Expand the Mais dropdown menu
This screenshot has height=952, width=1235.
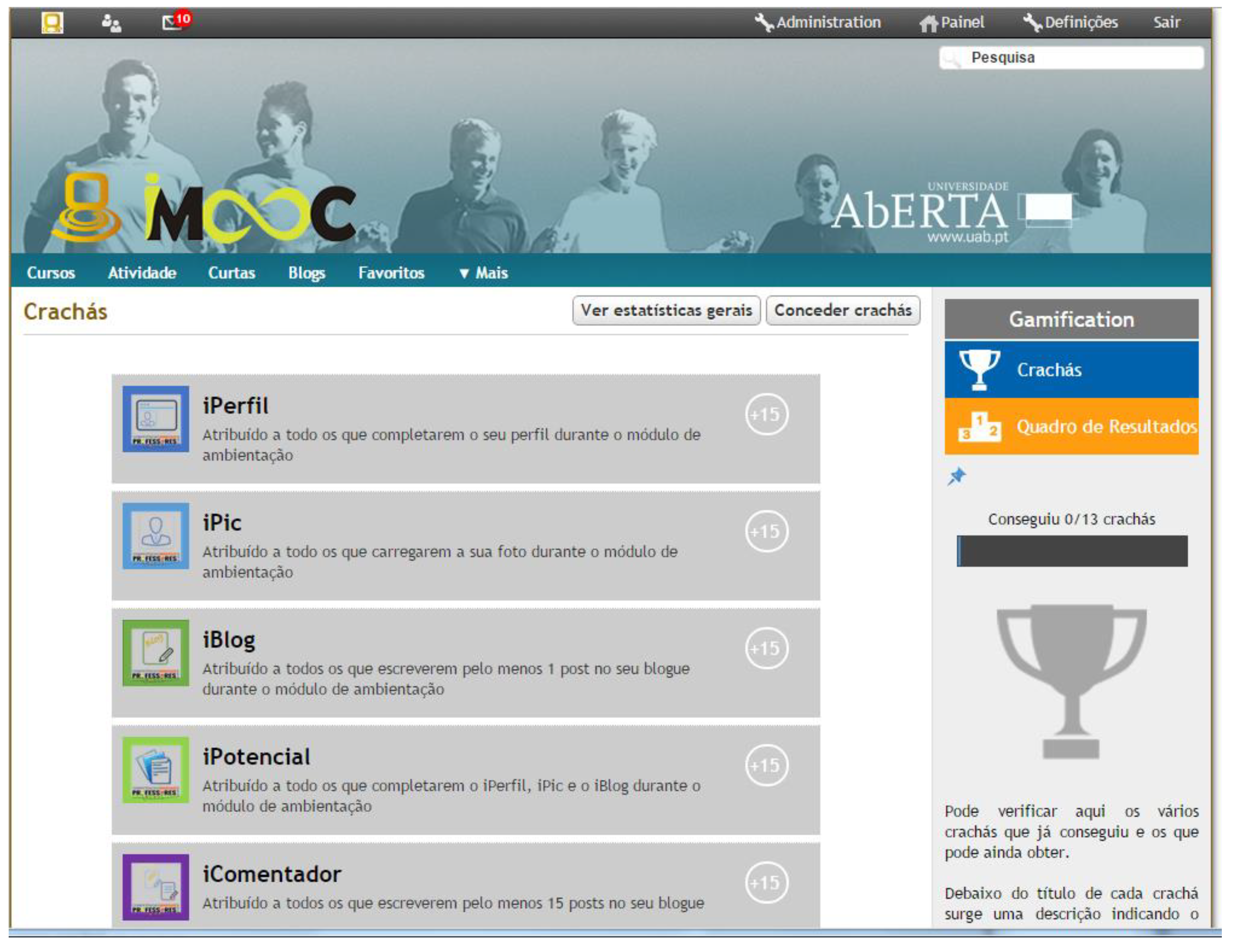[x=484, y=273]
